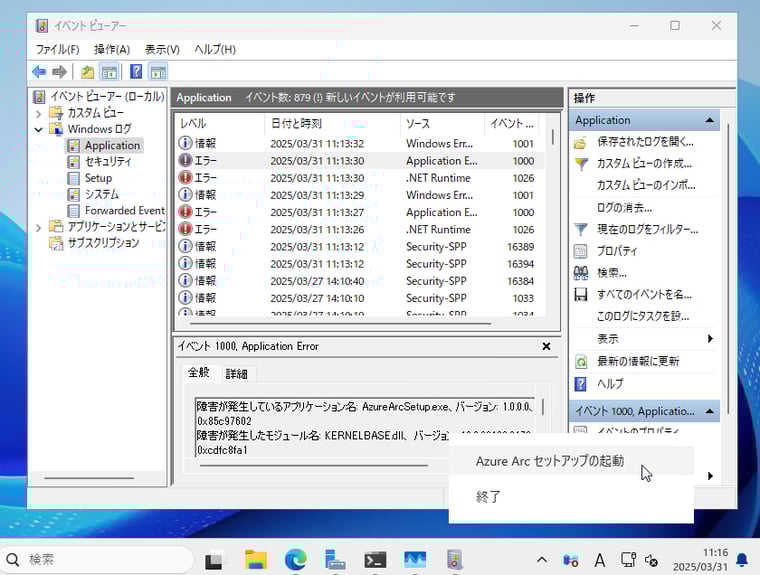Select the システム log in tree

pos(94,194)
